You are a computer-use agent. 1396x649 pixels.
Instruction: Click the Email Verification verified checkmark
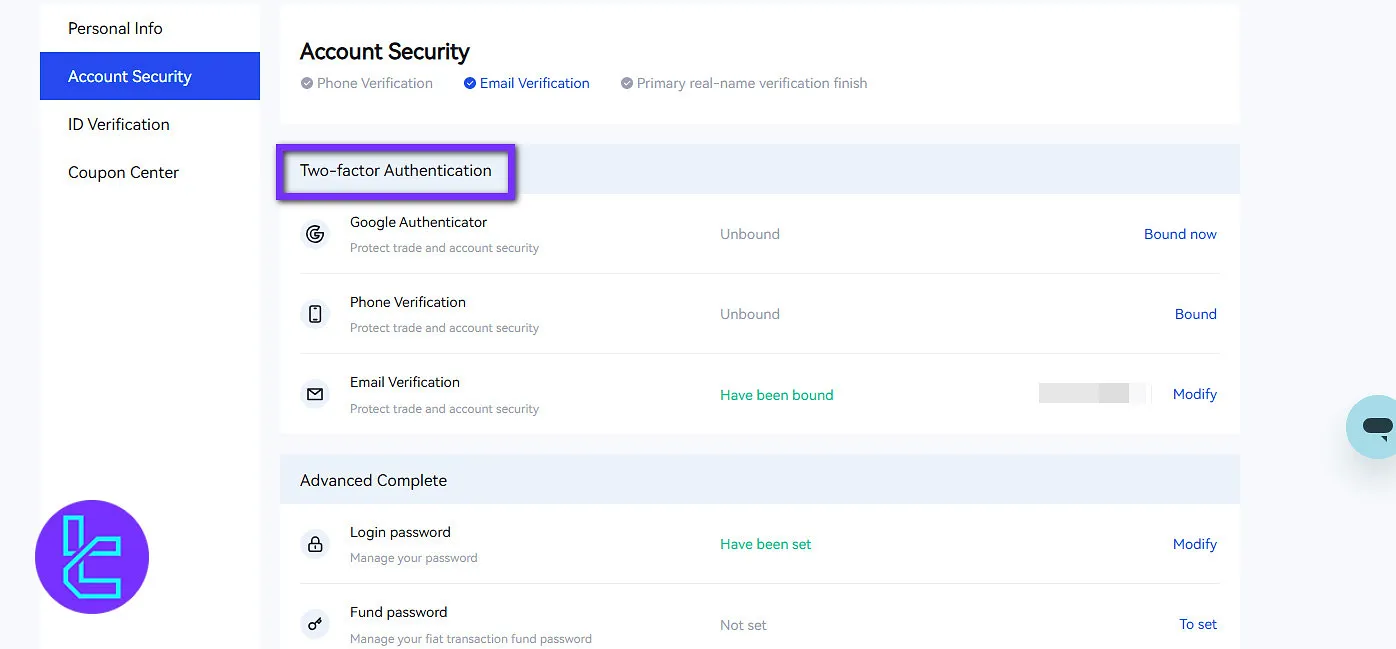pos(469,83)
